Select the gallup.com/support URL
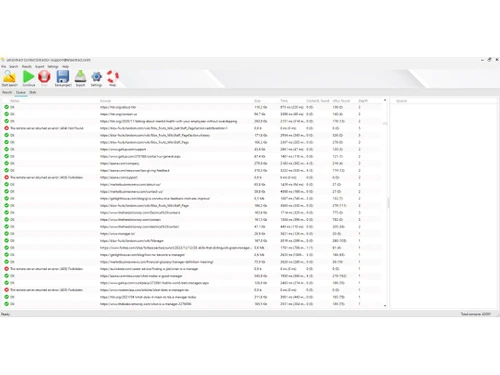Screen dimensions: 500x375 coord(123,149)
